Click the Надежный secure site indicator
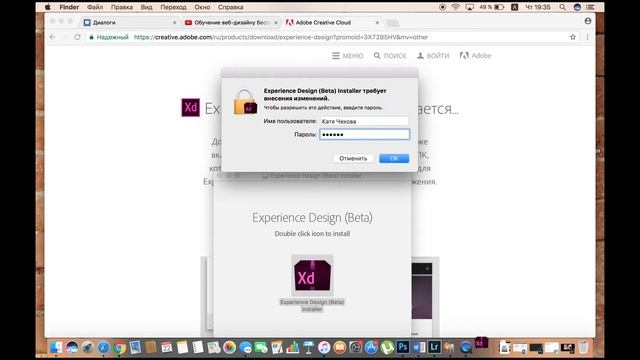The image size is (640, 360). coord(109,37)
